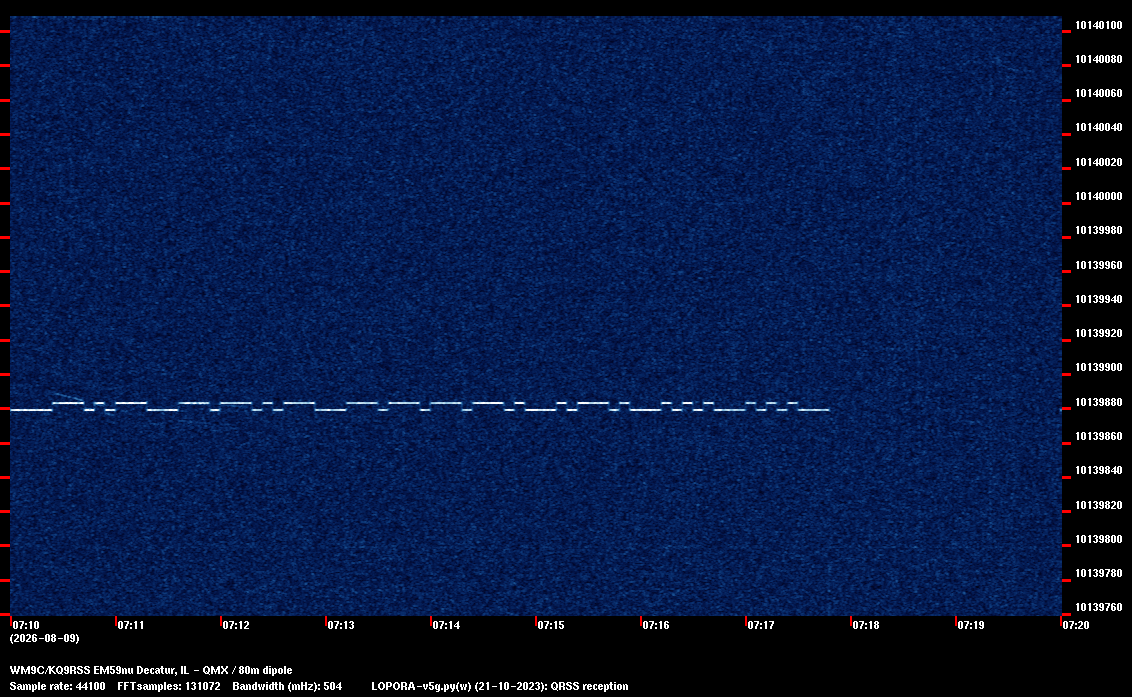Image resolution: width=1132 pixels, height=697 pixels.
Task: Click the 10139860 frequency label
Action: tap(1098, 436)
